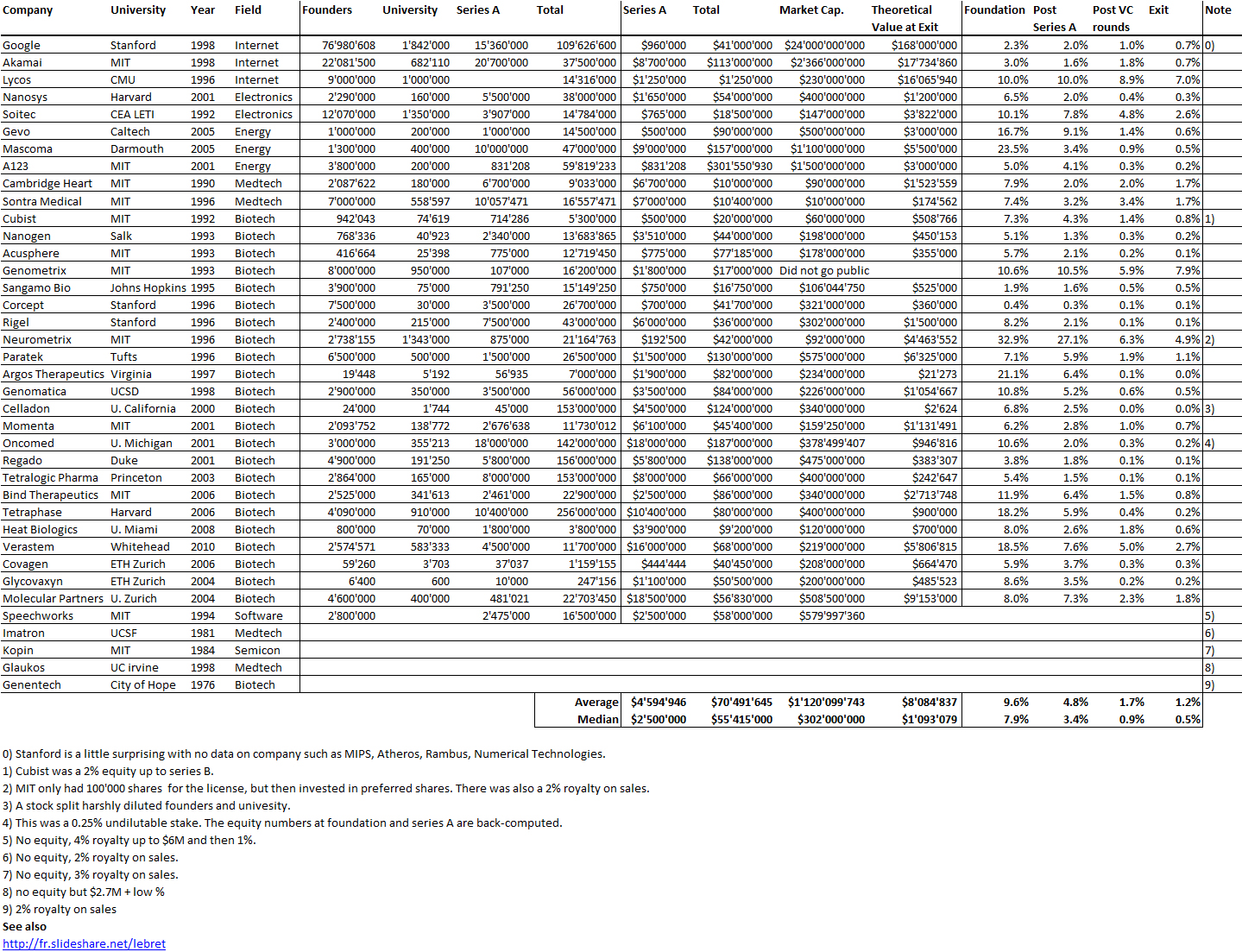This screenshot has height=952, width=1242.
Task: Select the Neurometrix company cell
Action: pyautogui.click(x=37, y=339)
